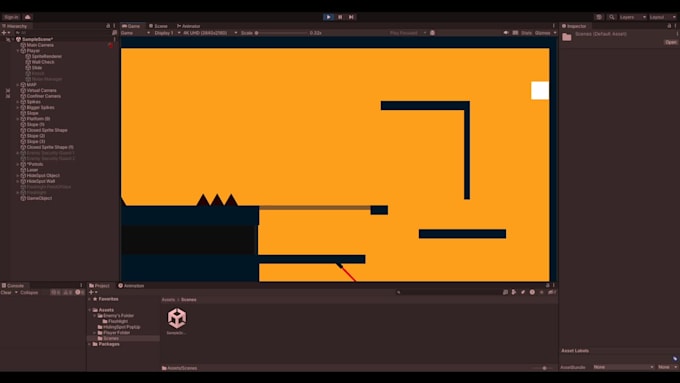Select the Project tab
680x383 pixels.
coord(99,285)
